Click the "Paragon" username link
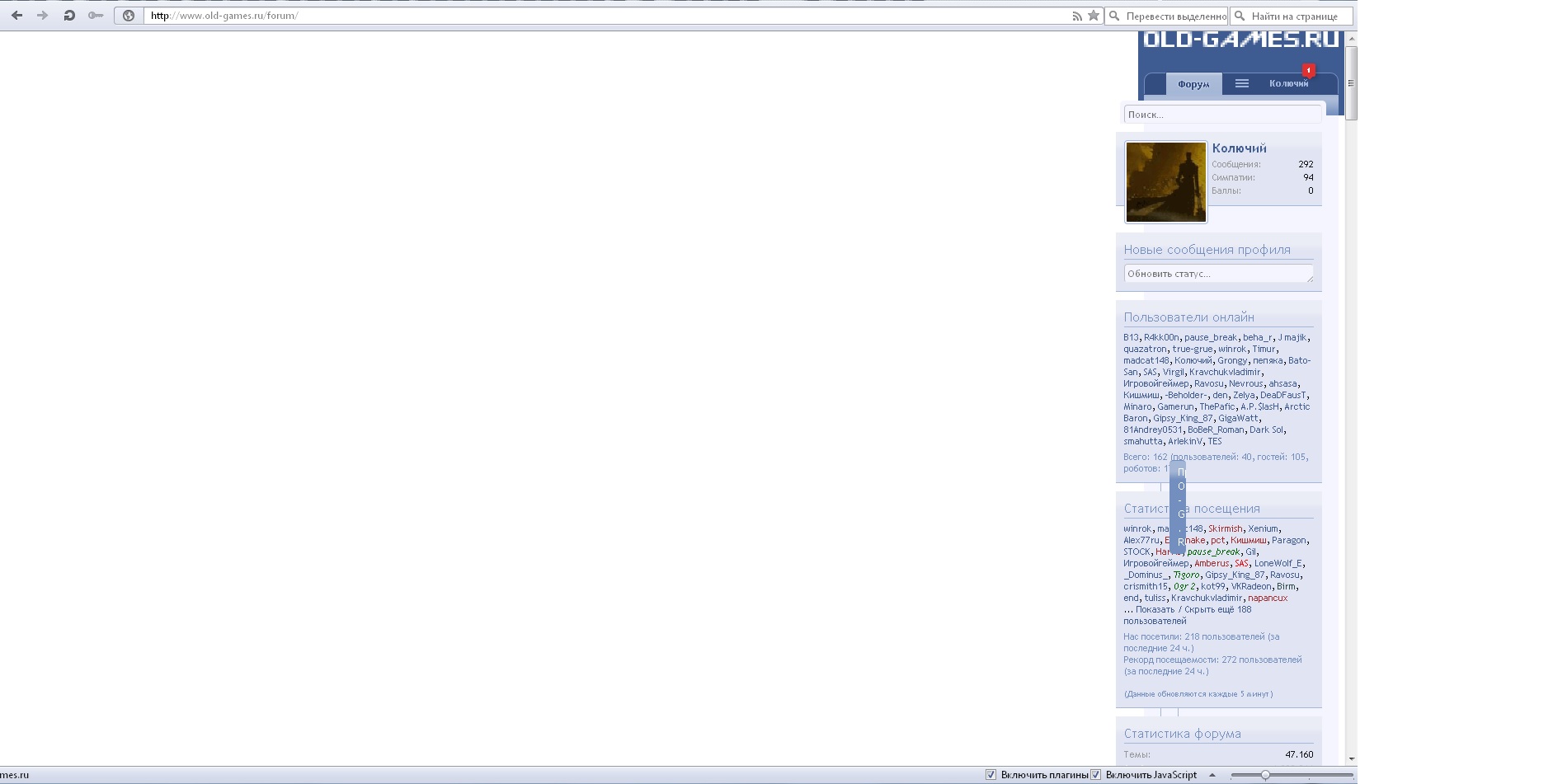 (1289, 540)
